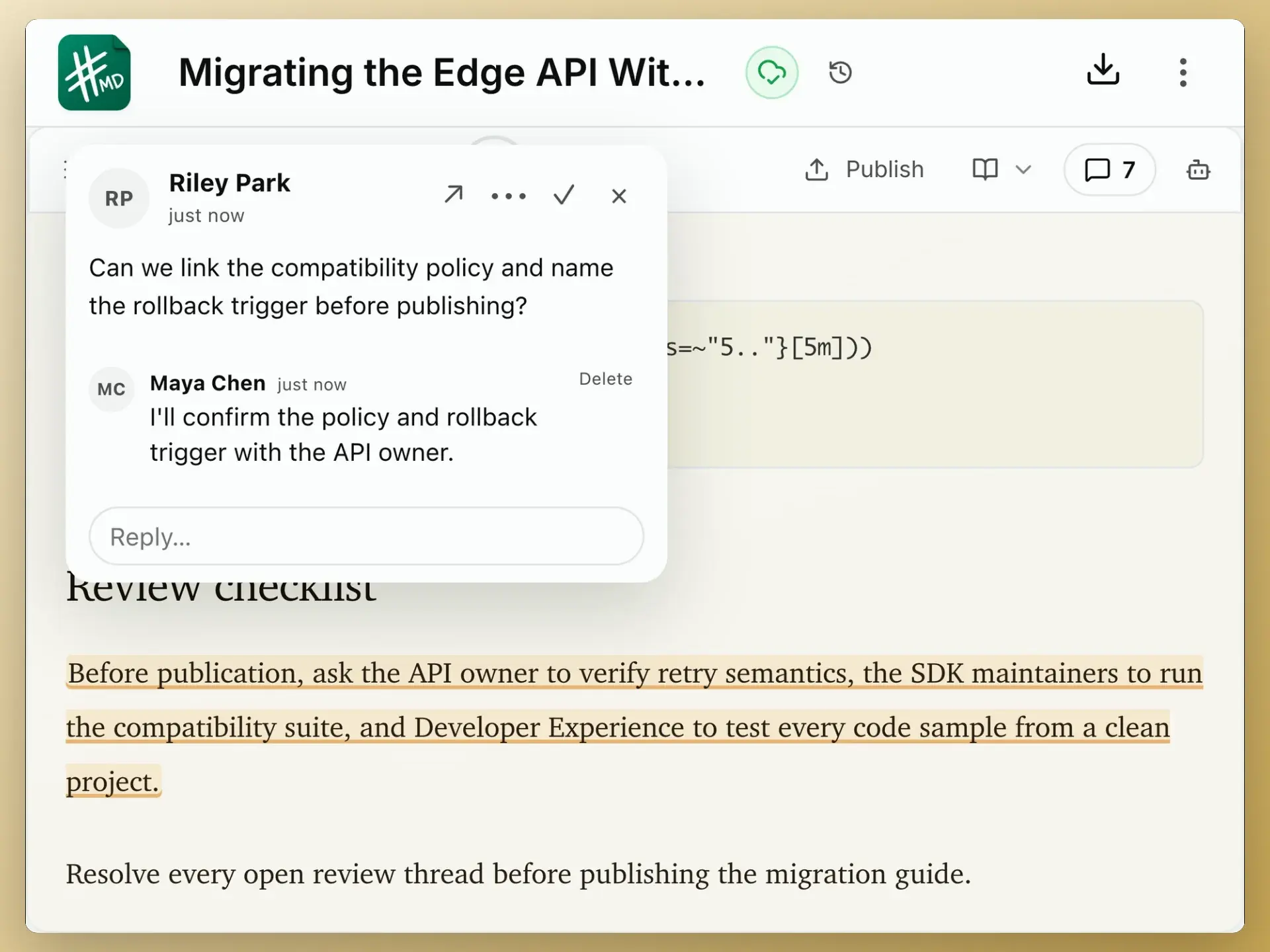Open the comment's three-dot options menu
Image resolution: width=1270 pixels, height=952 pixels.
(x=509, y=196)
